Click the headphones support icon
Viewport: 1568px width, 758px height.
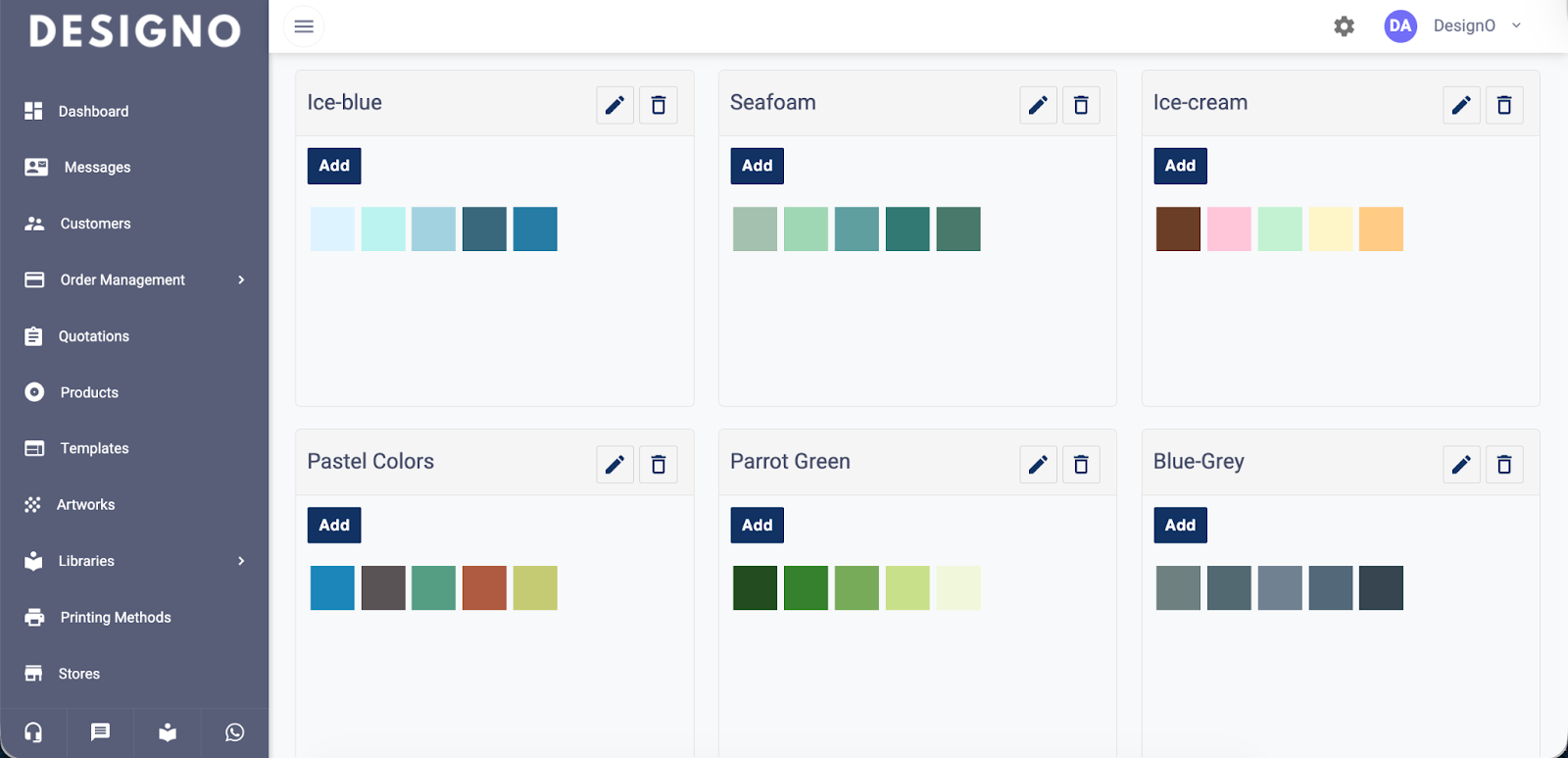pyautogui.click(x=33, y=733)
